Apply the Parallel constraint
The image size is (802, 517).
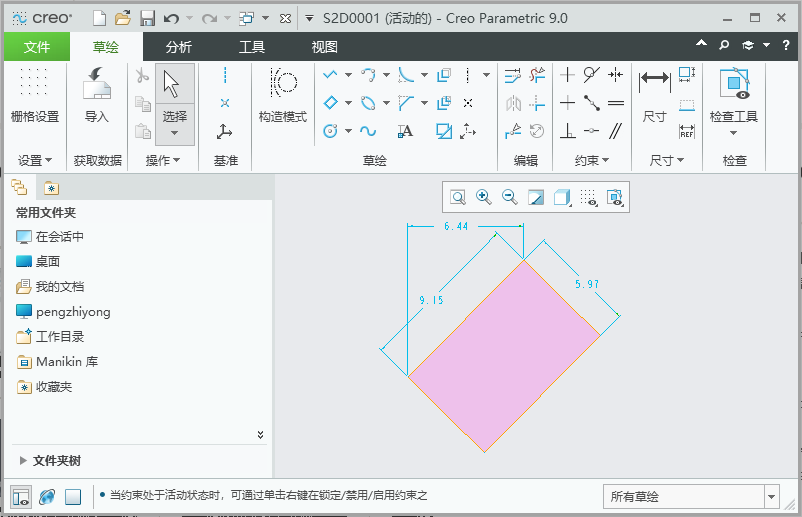point(616,131)
